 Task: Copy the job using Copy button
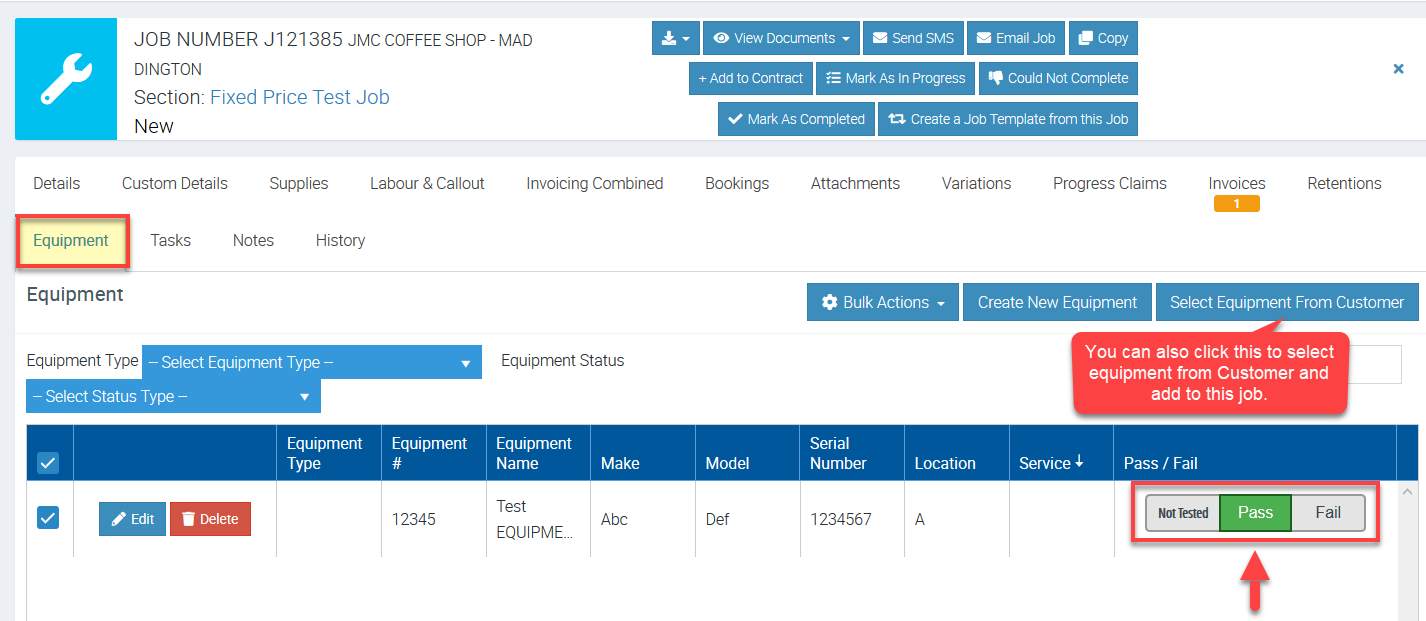click(x=1102, y=38)
